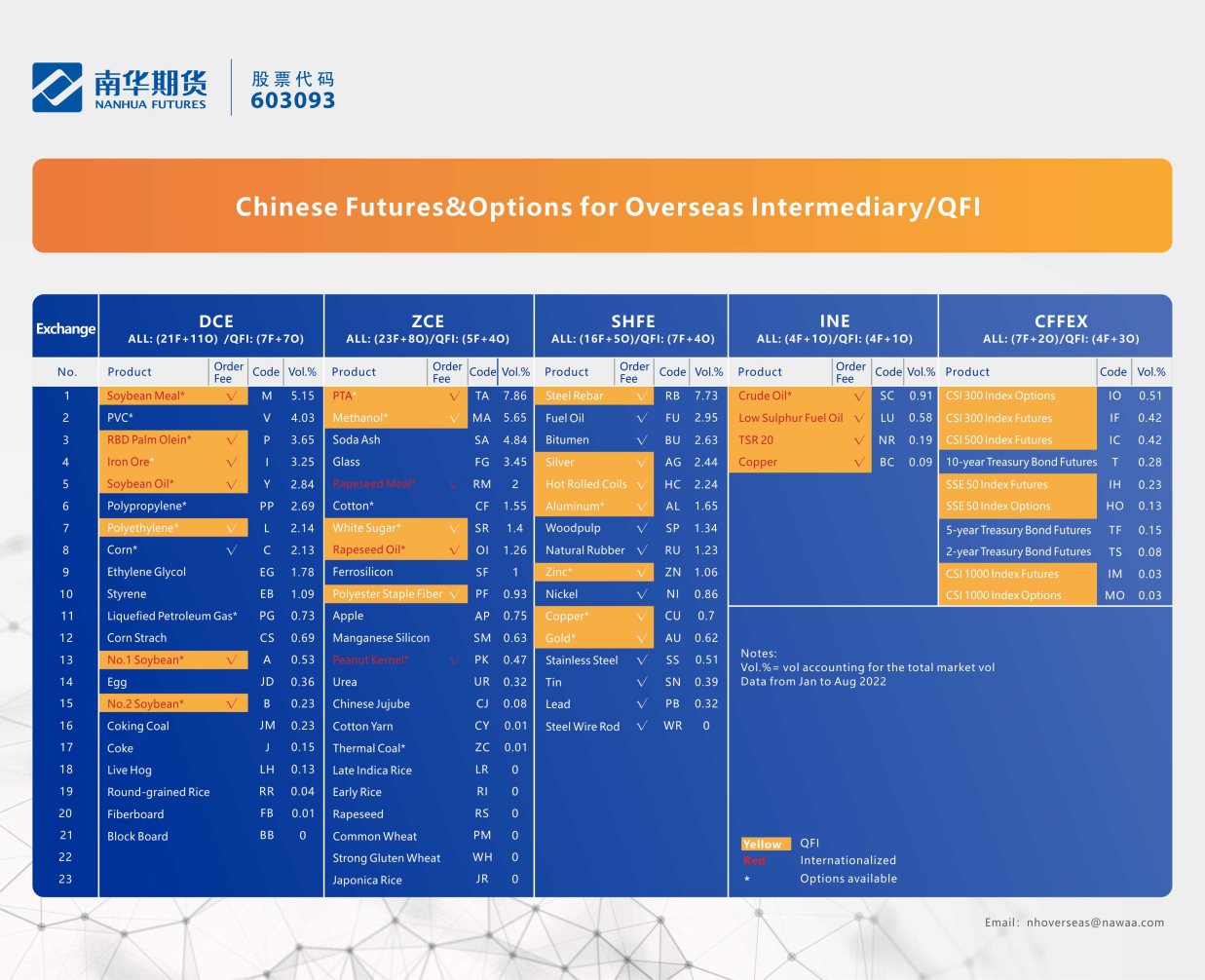Click the checkmark beside TSR 20

tap(858, 440)
